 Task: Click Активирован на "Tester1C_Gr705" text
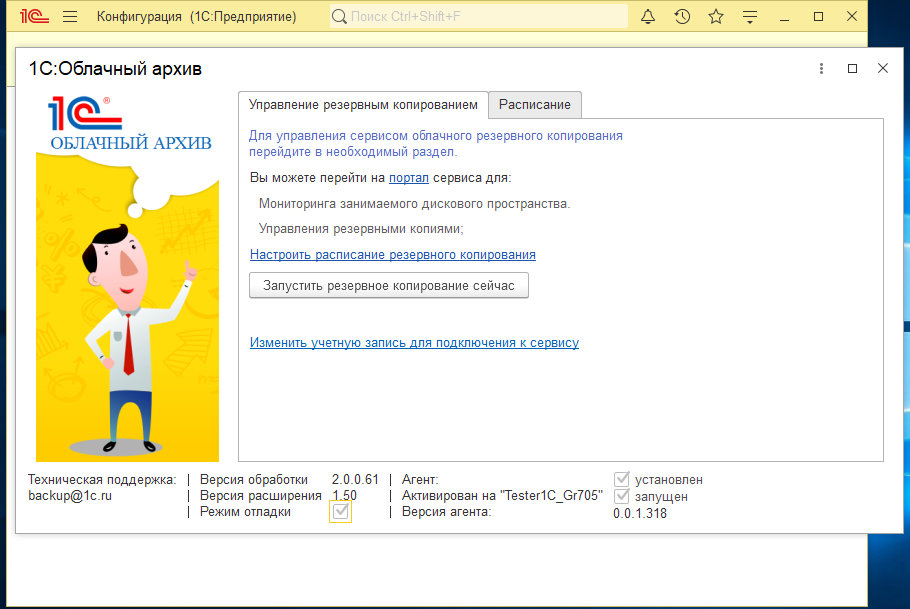pyautogui.click(x=502, y=496)
